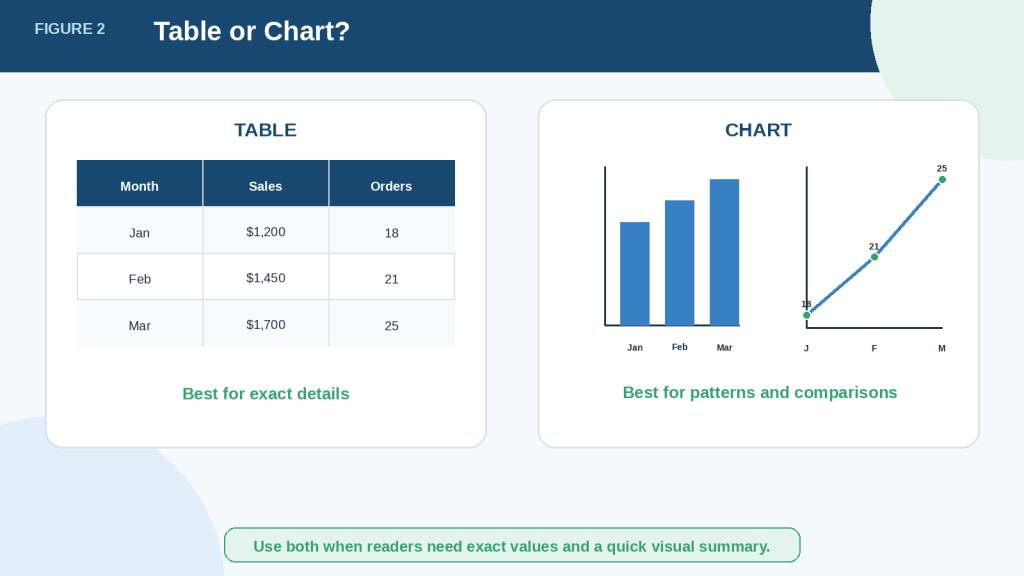This screenshot has width=1024, height=576.
Task: Click the 'Use both when readers need' callout
Action: (x=512, y=545)
